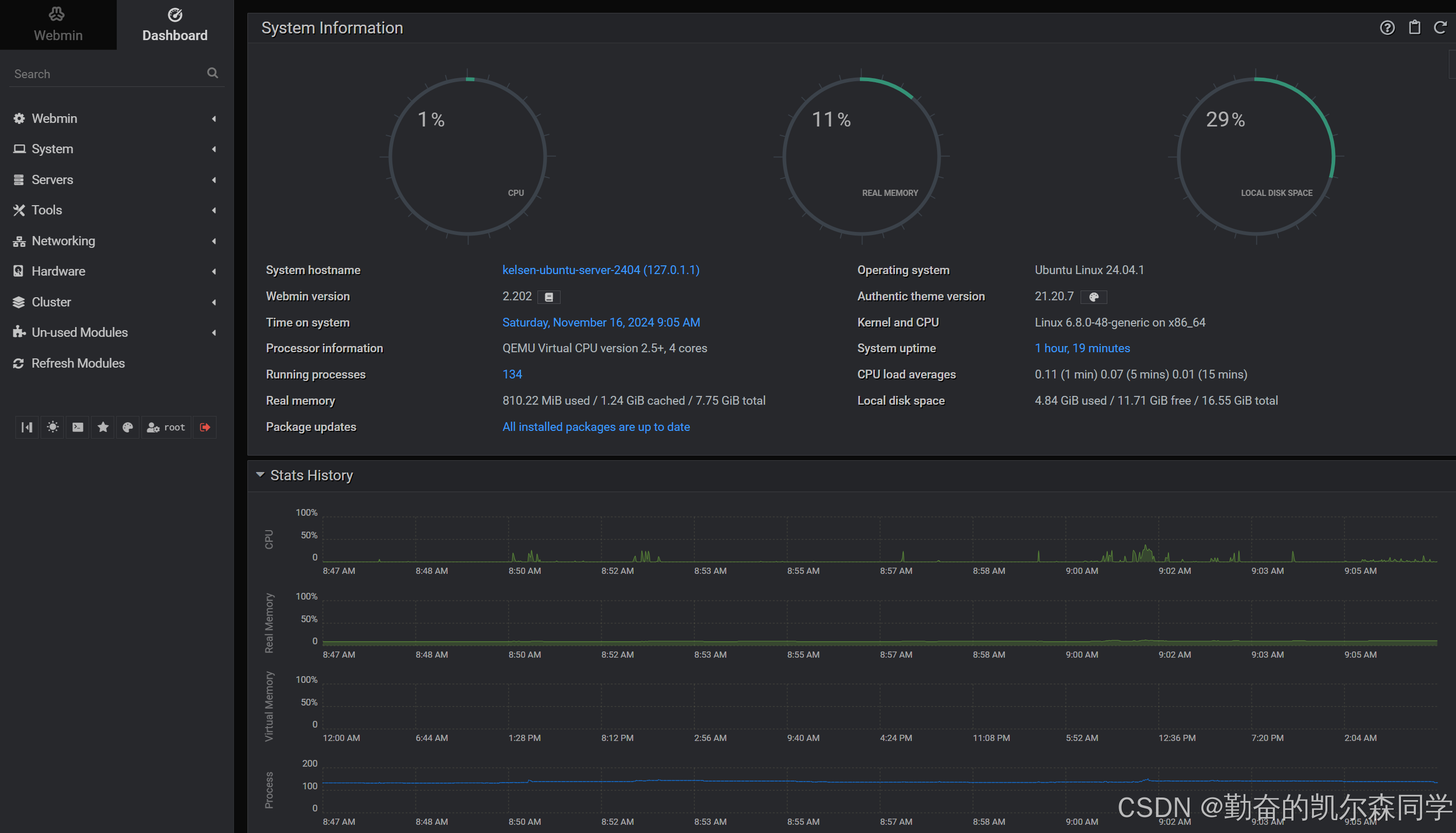This screenshot has height=833, width=1456.
Task: Click the Authentic theme version number 21.20.7
Action: coord(1054,296)
